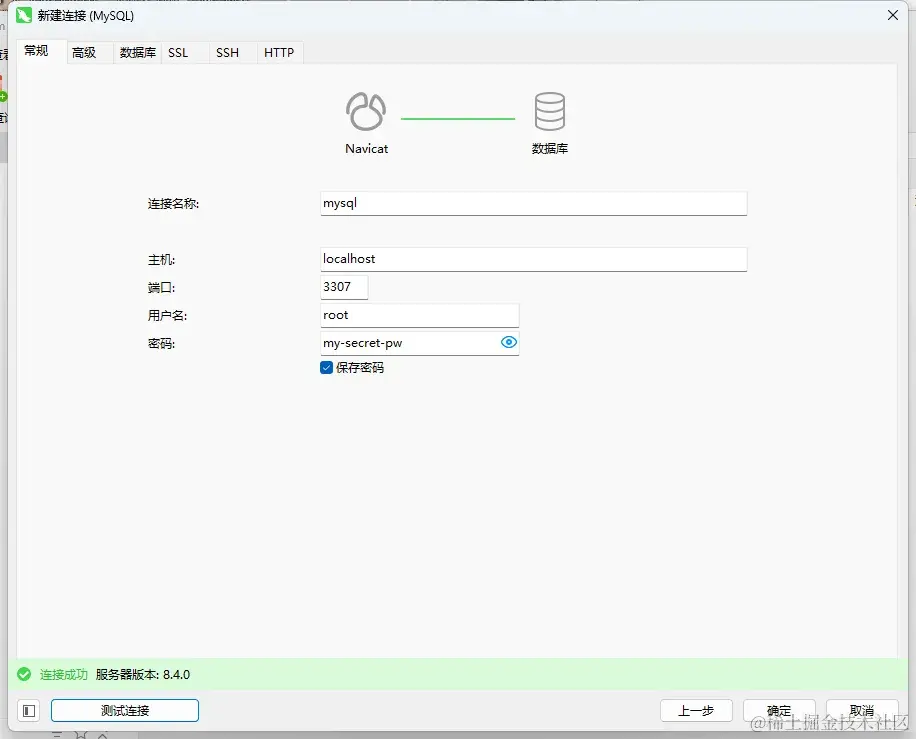
Task: Focus the host field showing localhost
Action: pyautogui.click(x=533, y=259)
